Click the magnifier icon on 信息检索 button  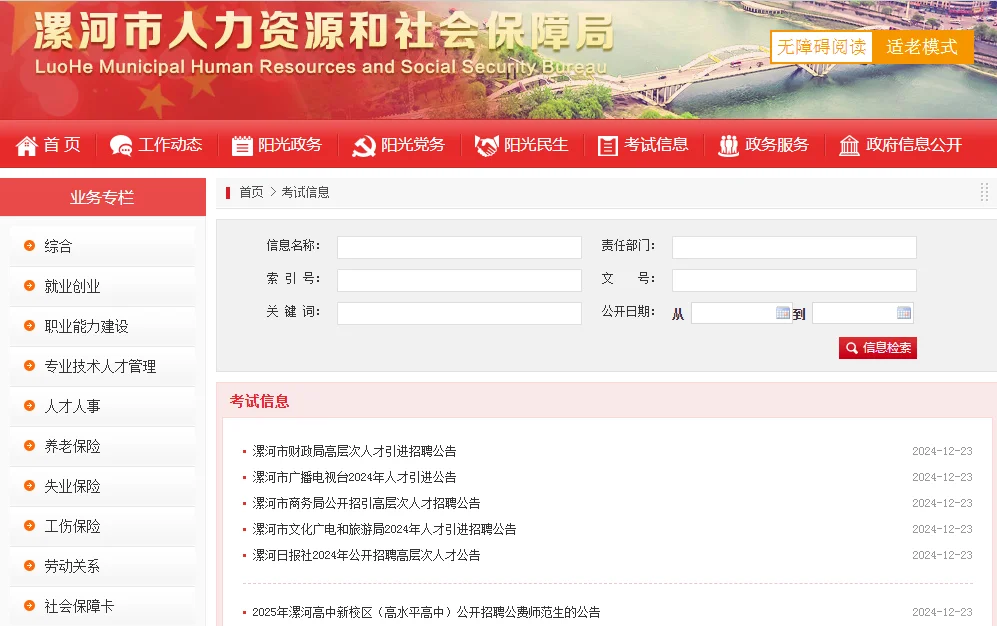pos(852,348)
